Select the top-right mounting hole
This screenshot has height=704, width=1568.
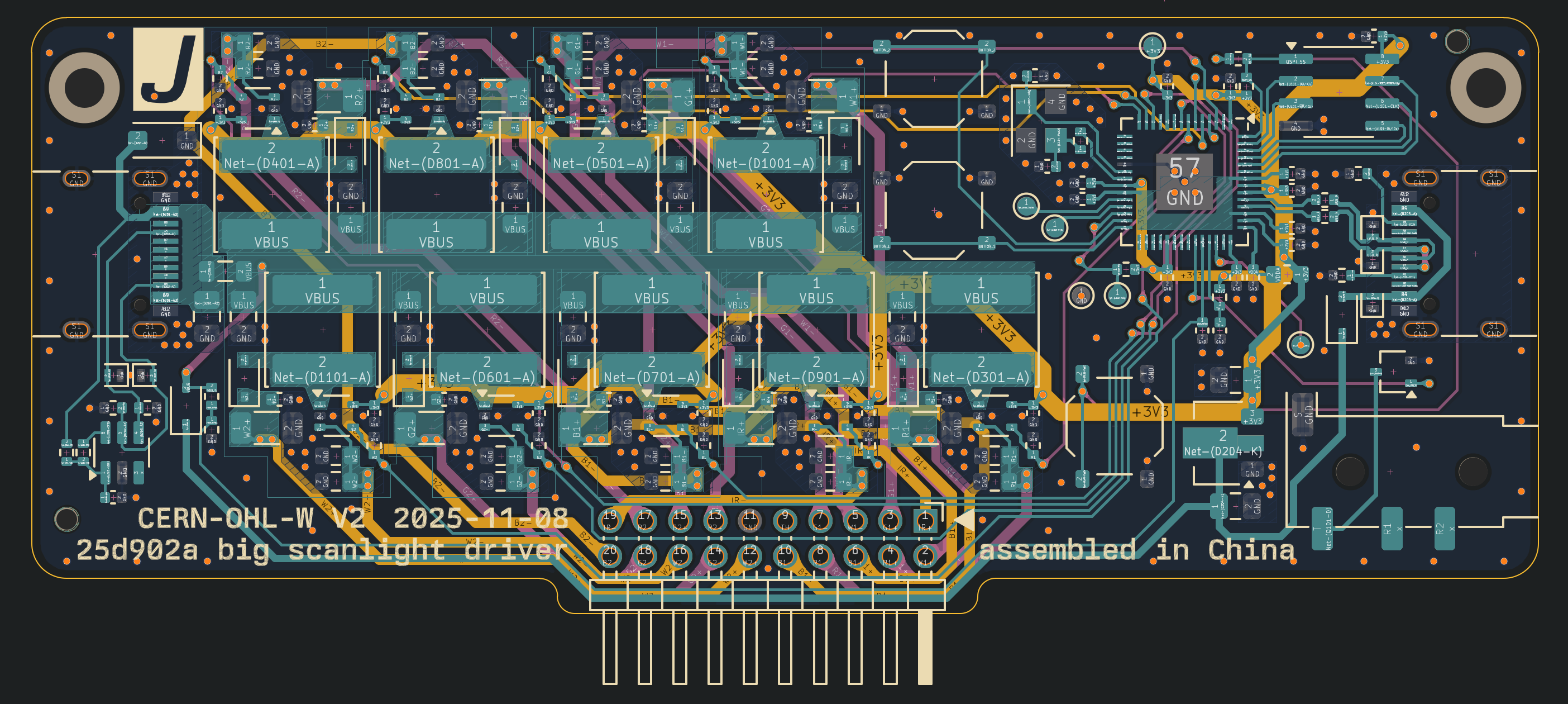pyautogui.click(x=1485, y=87)
